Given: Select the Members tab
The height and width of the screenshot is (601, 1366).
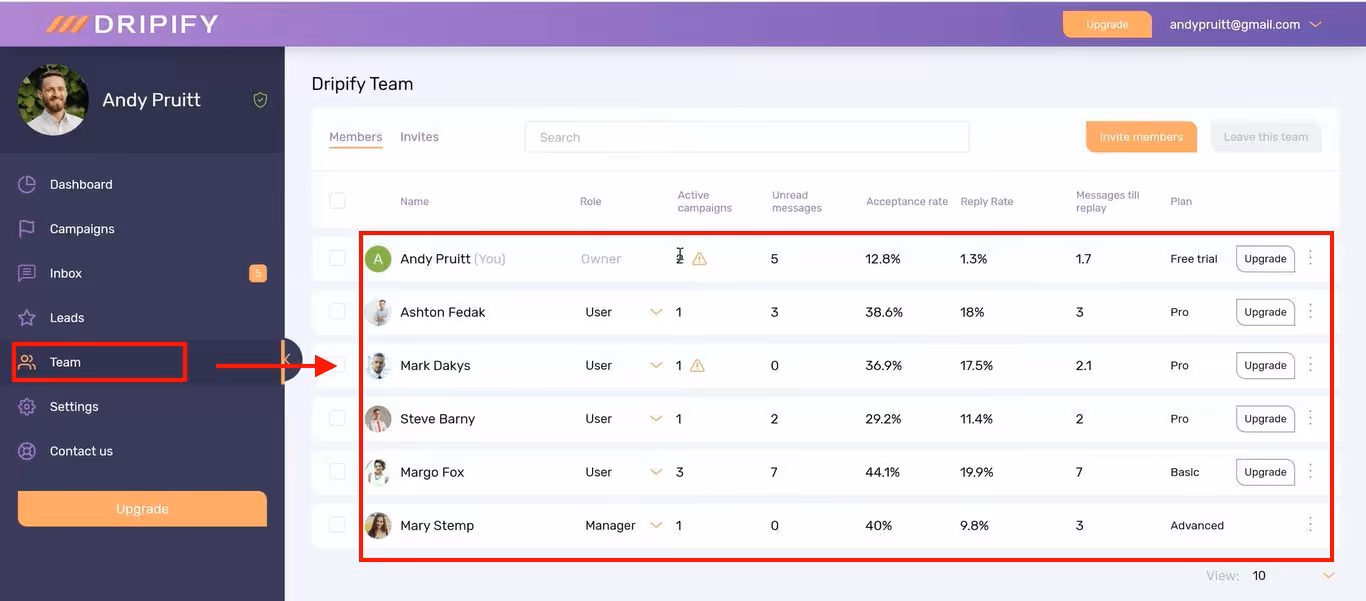Looking at the screenshot, I should 355,136.
